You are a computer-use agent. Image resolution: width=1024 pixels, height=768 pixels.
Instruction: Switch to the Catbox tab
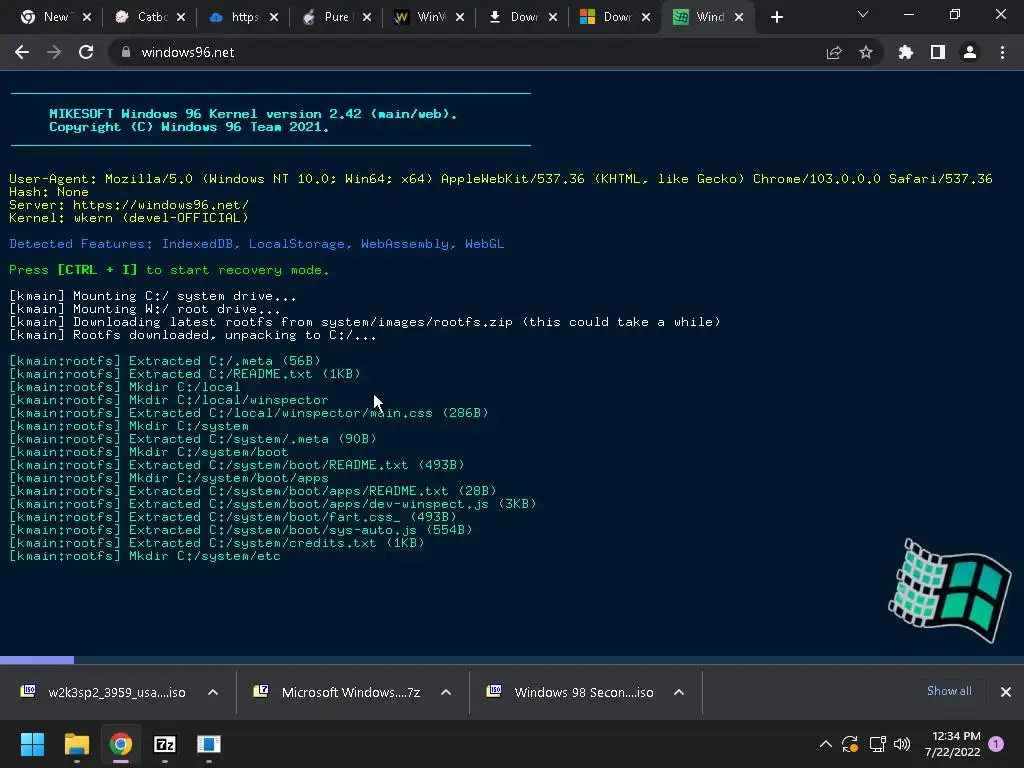pos(149,17)
